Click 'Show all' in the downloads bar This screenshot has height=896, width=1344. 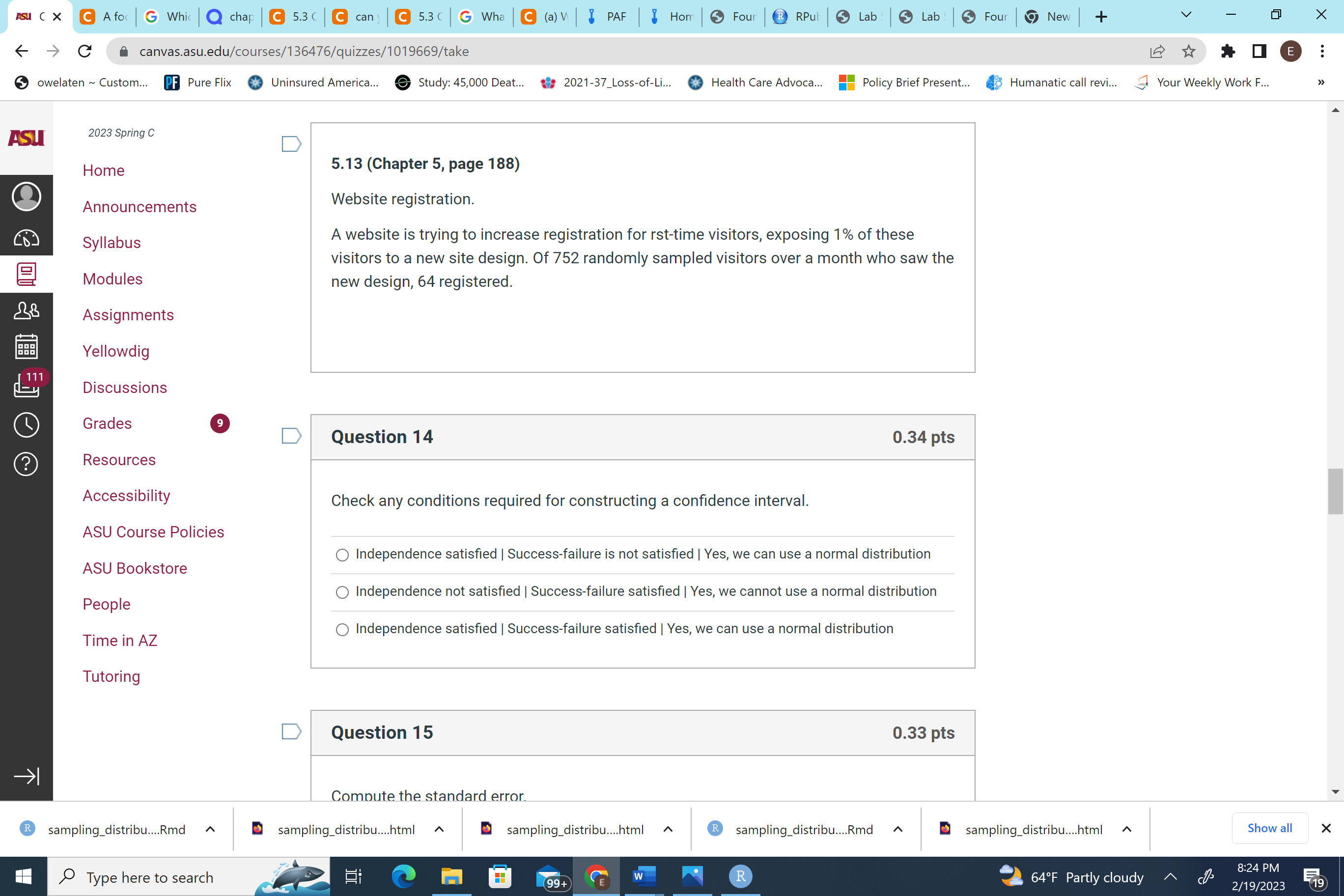point(1270,828)
